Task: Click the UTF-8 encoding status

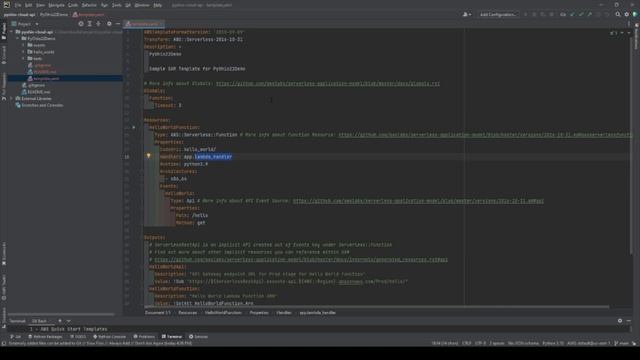Action: (480, 343)
